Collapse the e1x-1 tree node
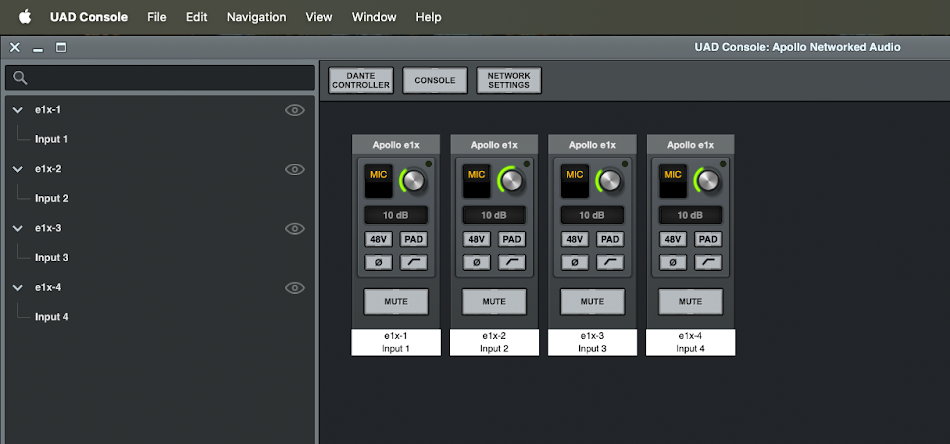 pos(18,110)
